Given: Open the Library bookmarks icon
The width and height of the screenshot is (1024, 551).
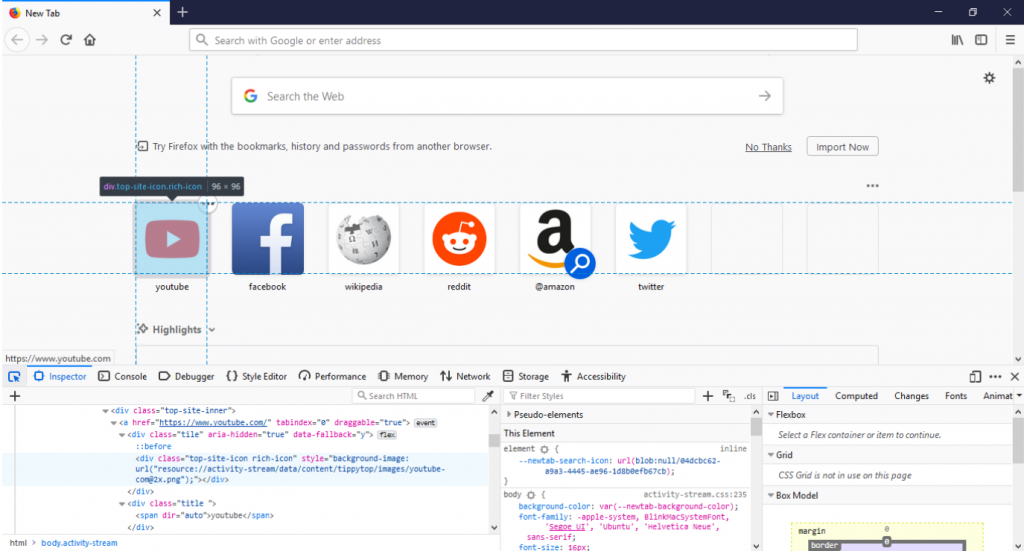Looking at the screenshot, I should pyautogui.click(x=957, y=40).
